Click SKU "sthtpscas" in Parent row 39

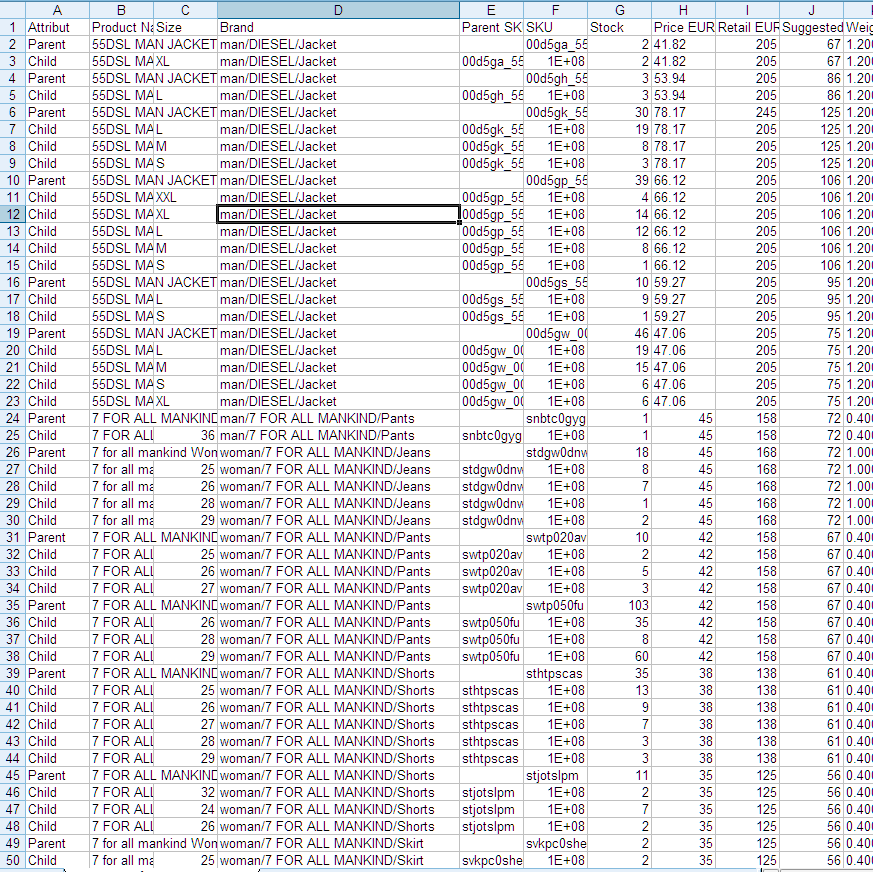point(556,673)
